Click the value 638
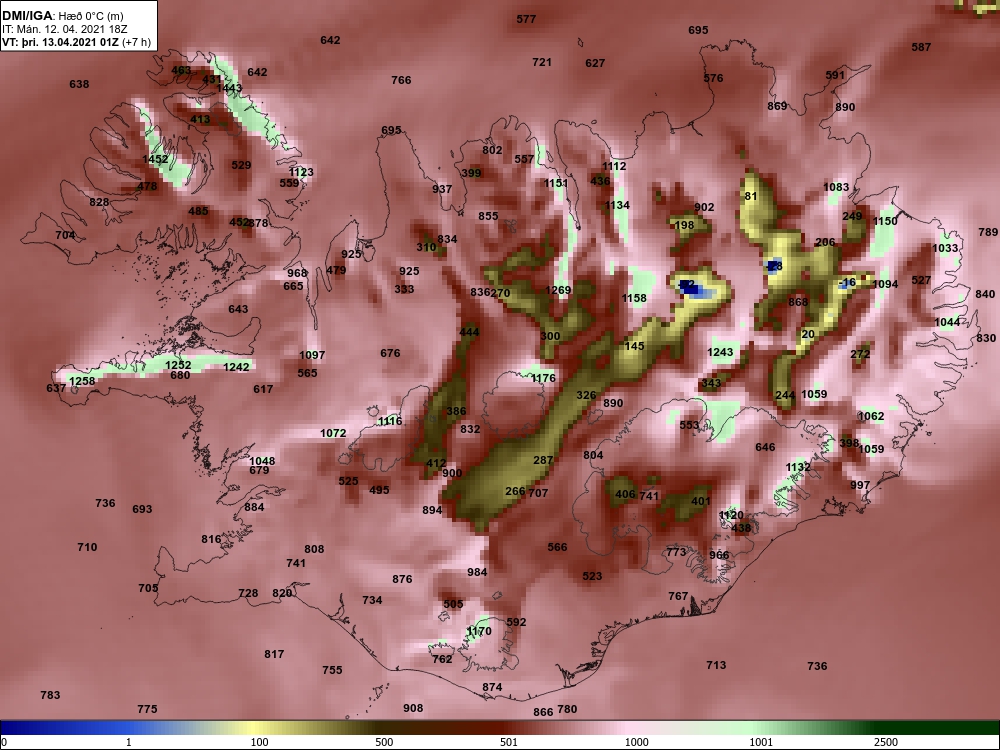 pos(79,84)
